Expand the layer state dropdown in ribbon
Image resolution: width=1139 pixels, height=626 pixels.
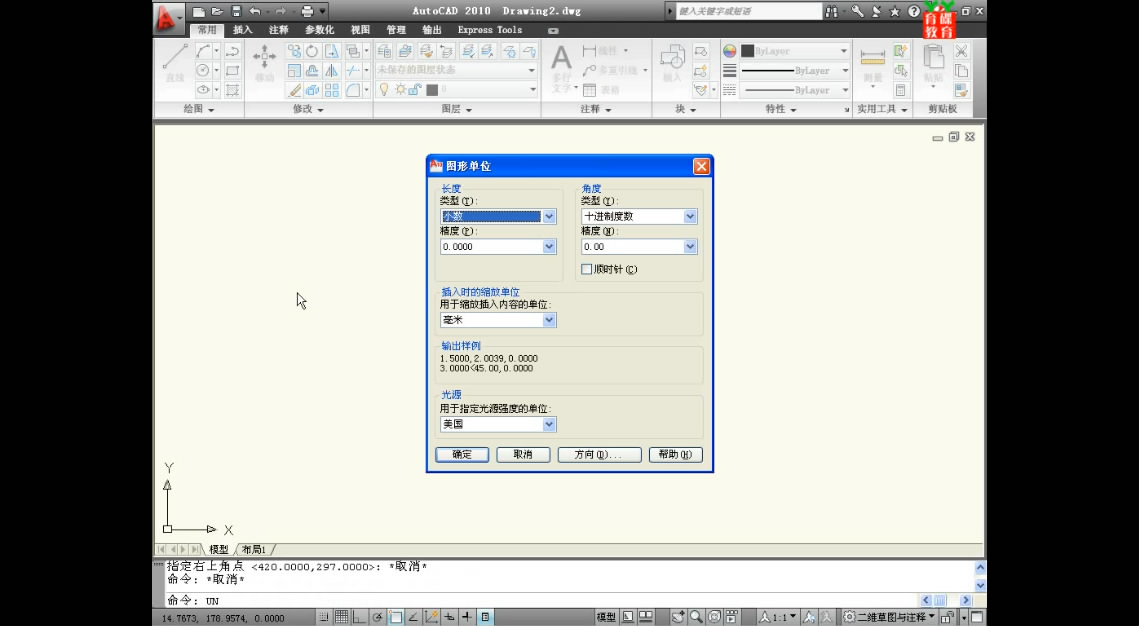click(532, 70)
